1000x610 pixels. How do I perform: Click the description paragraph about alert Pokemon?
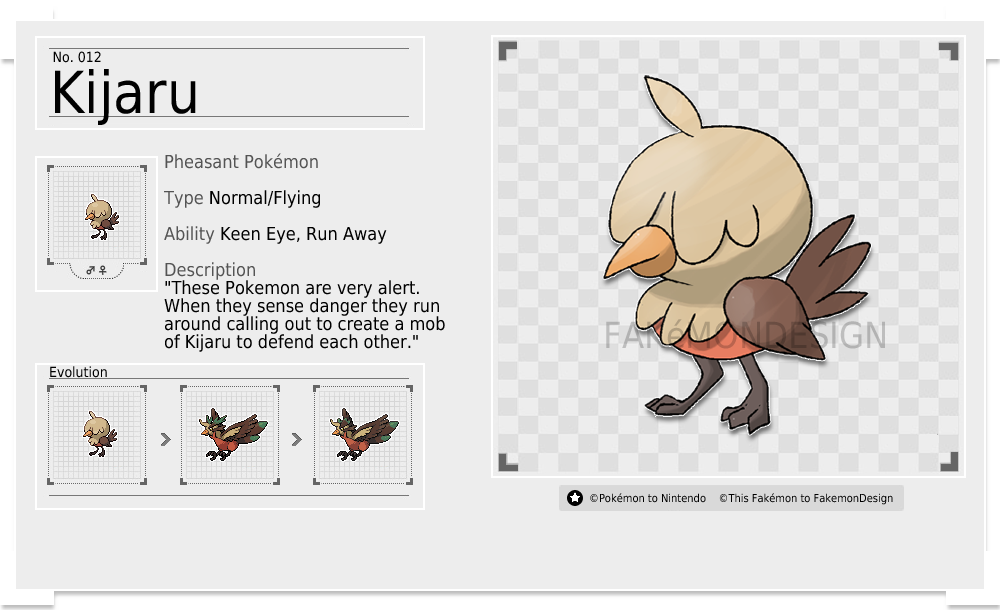click(x=304, y=315)
